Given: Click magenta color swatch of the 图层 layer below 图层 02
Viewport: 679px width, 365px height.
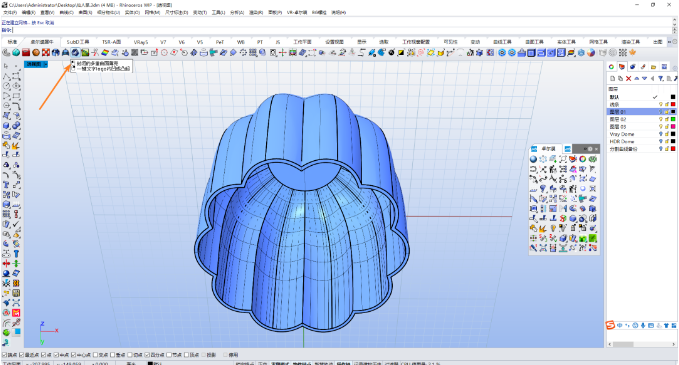Looking at the screenshot, I should pos(673,126).
